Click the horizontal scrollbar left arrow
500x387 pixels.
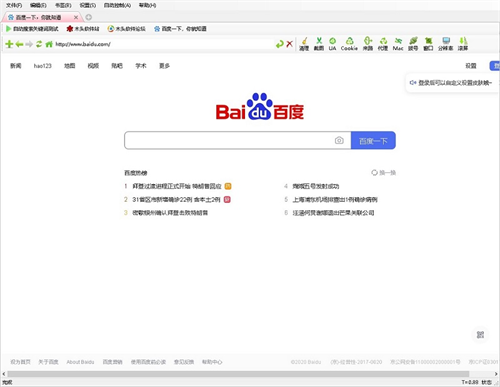point(4,374)
